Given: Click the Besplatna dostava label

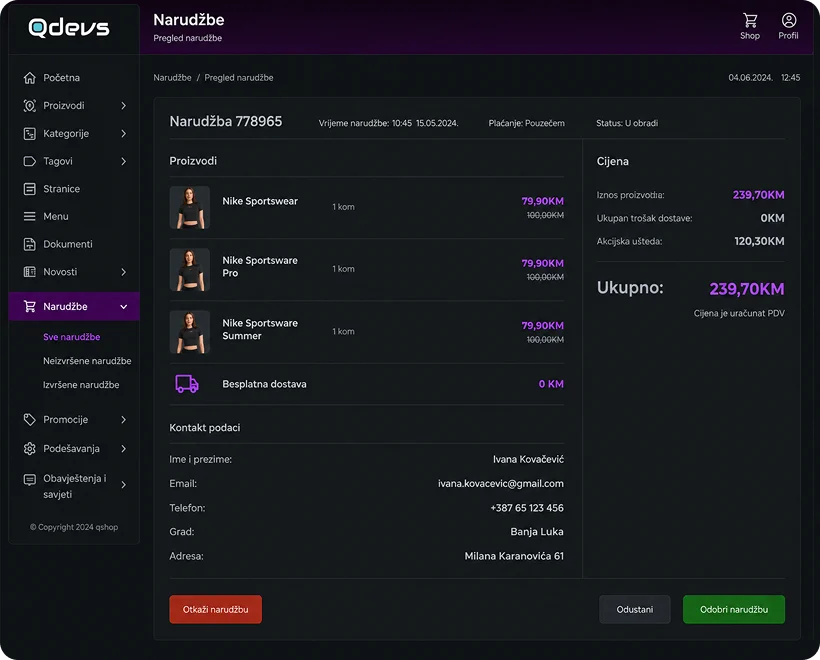Looking at the screenshot, I should pos(264,384).
